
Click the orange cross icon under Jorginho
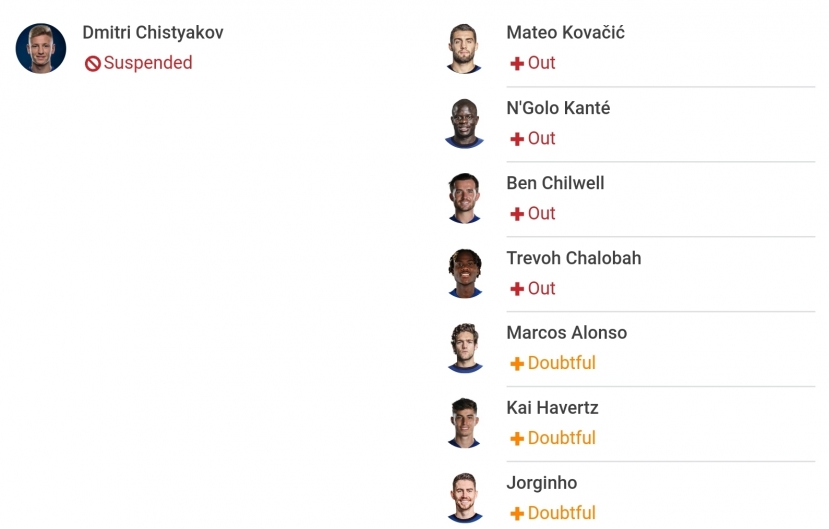tap(517, 514)
